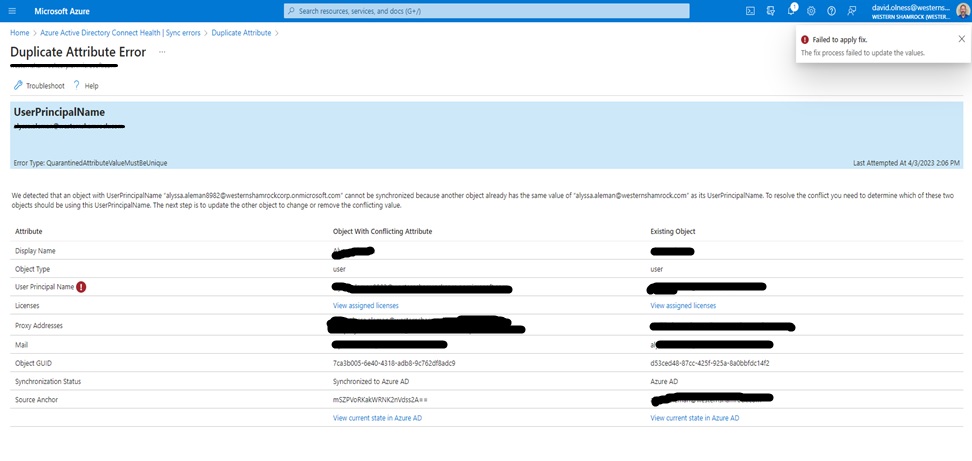Click the account name david.olness in header

[910, 7]
